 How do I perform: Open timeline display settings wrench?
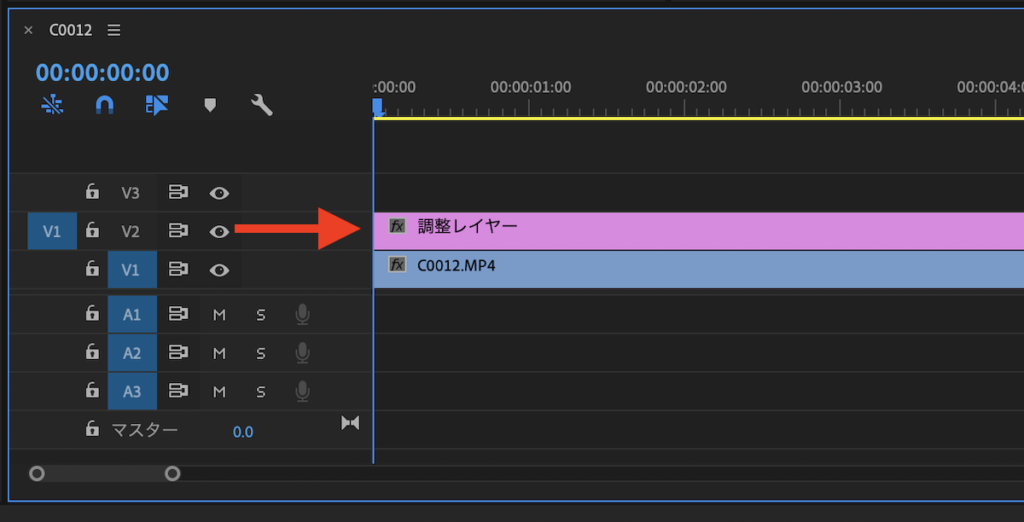tap(262, 105)
